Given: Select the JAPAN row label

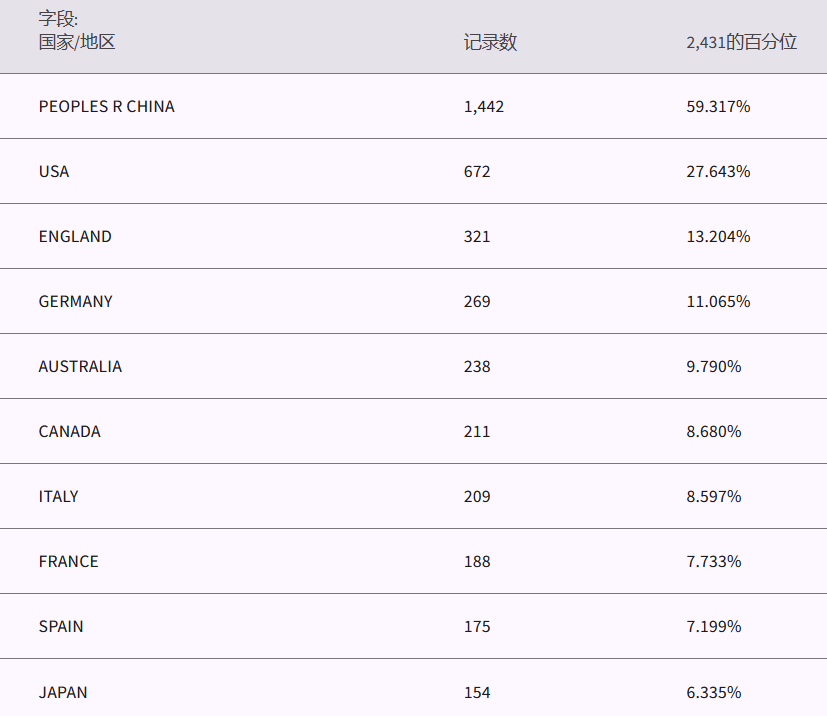Looking at the screenshot, I should click(63, 692).
